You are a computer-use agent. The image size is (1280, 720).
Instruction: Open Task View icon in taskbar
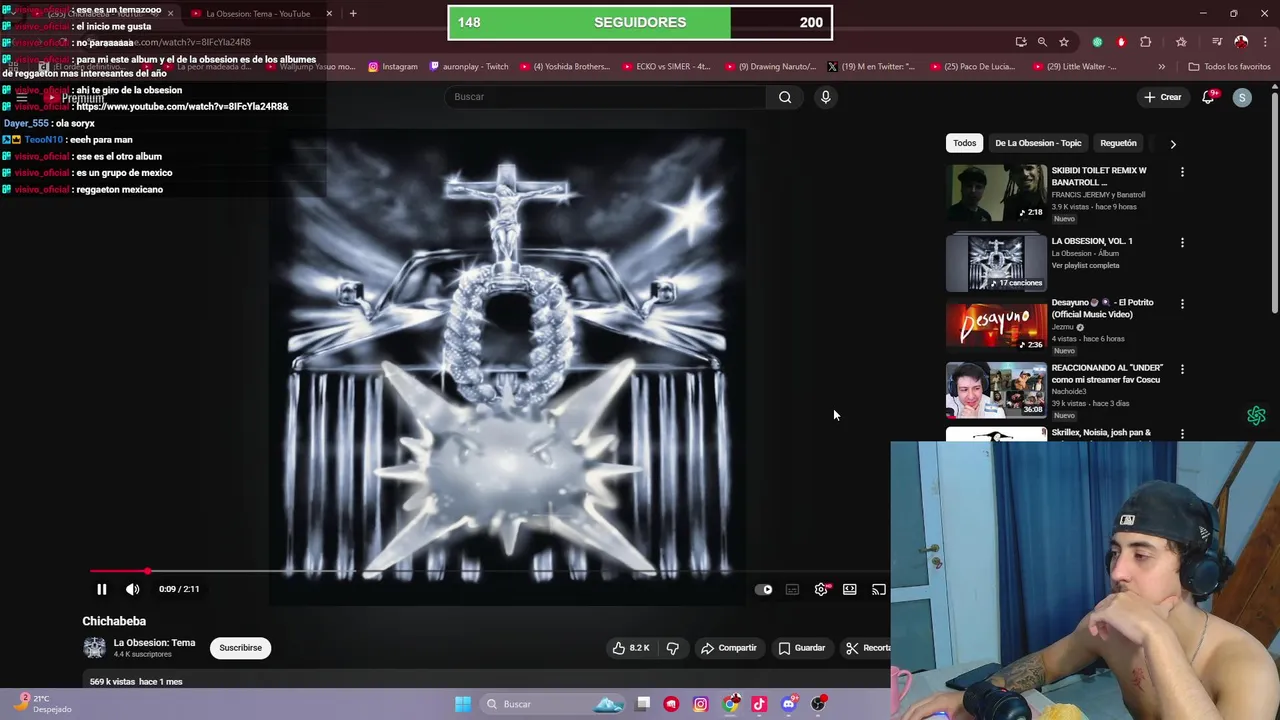click(x=643, y=704)
